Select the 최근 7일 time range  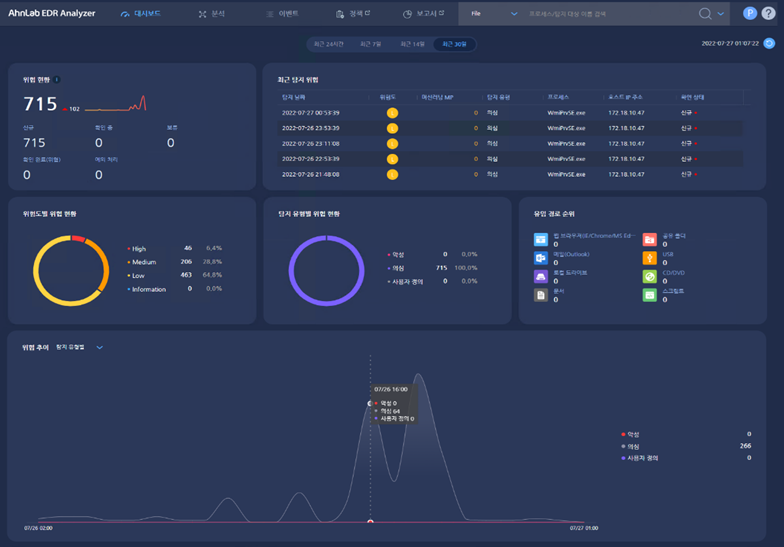click(370, 44)
